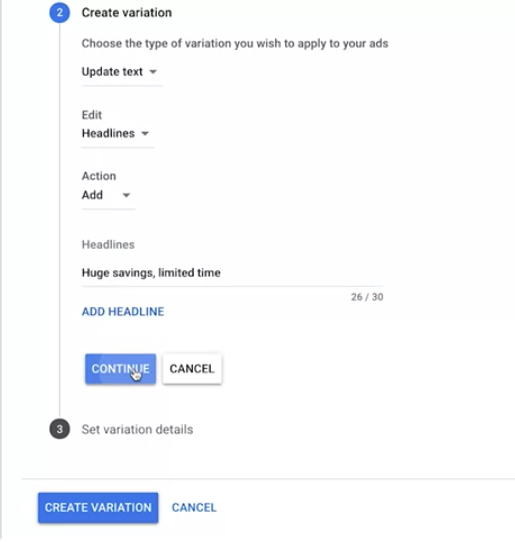Click the CANCEL link next to CREATE VARIATION
The height and width of the screenshot is (542, 515).
click(194, 507)
